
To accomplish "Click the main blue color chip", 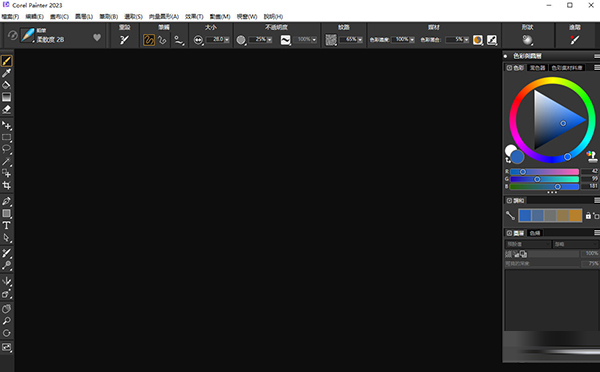I will 517,157.
